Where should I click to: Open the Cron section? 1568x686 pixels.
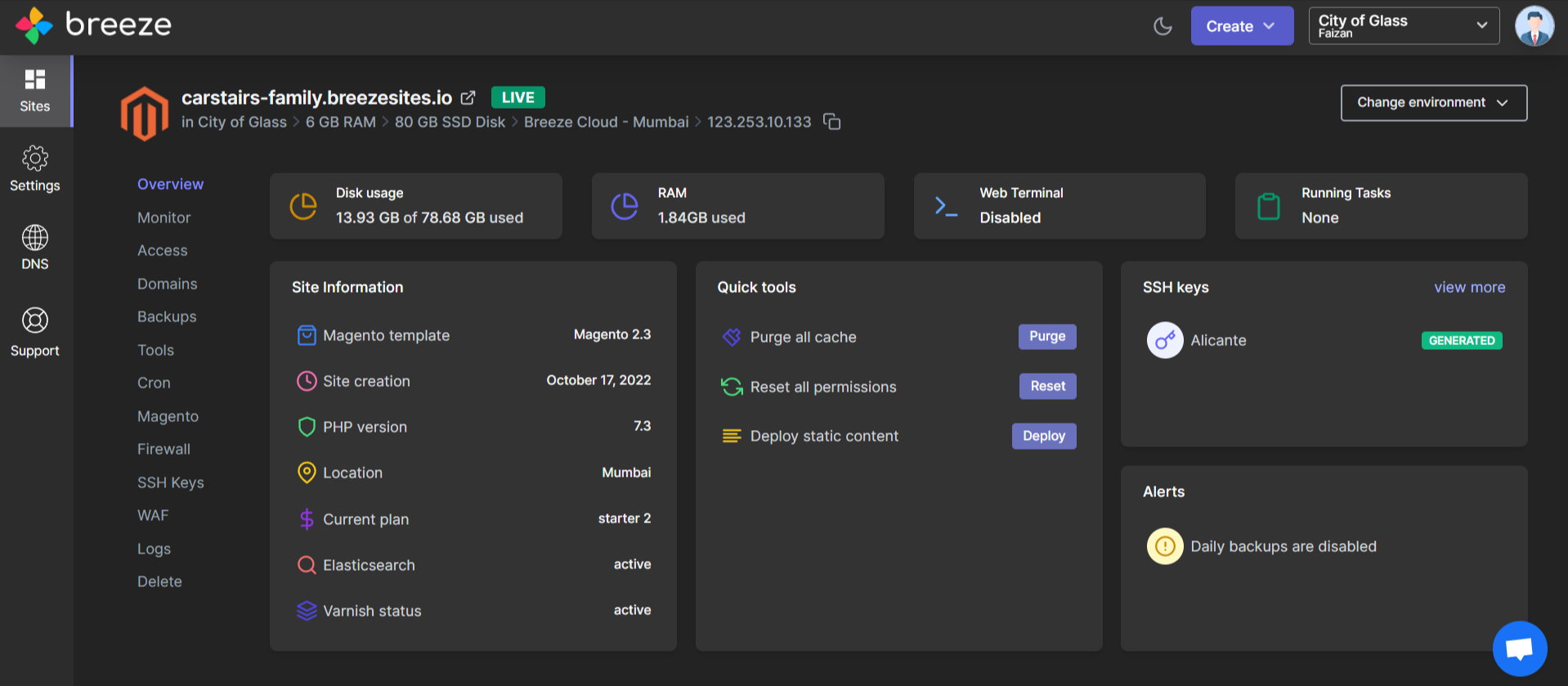(154, 383)
